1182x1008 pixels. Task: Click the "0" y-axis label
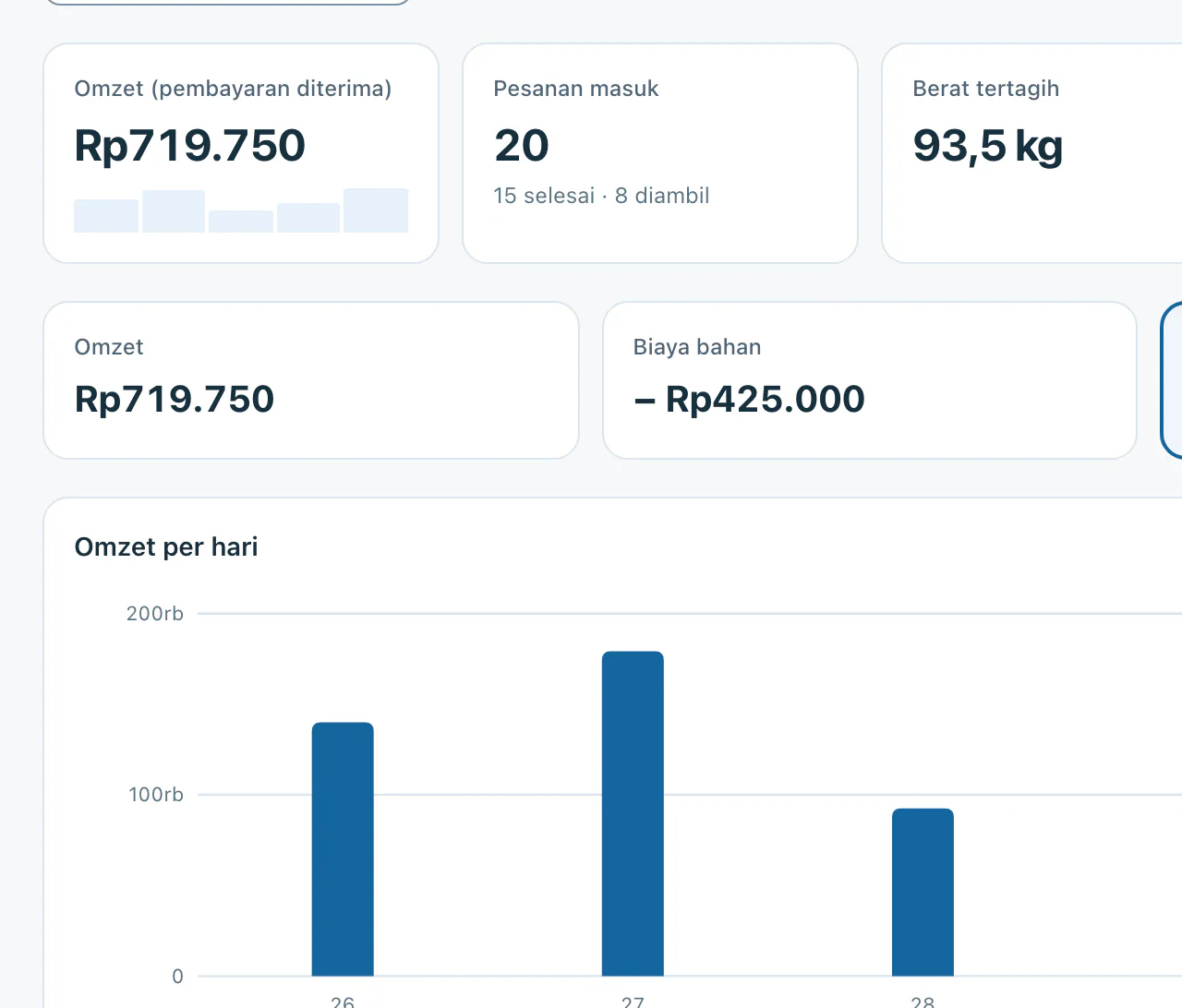[177, 976]
